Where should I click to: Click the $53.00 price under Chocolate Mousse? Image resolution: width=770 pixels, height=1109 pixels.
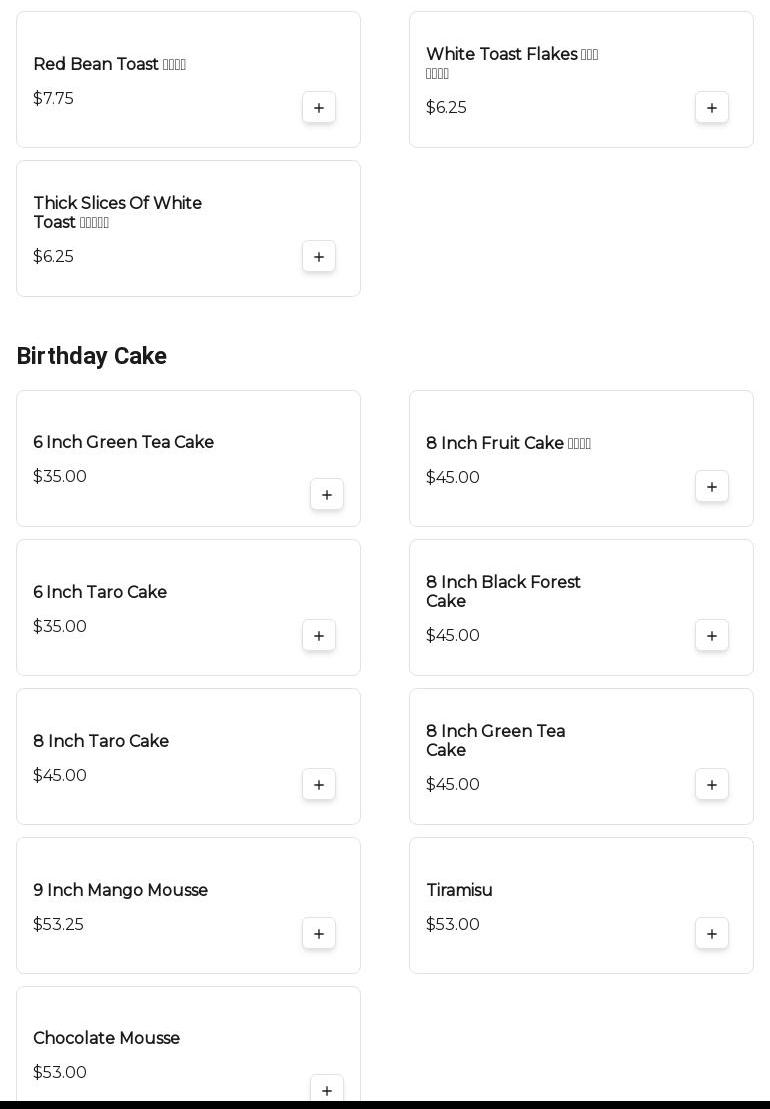pos(60,1072)
